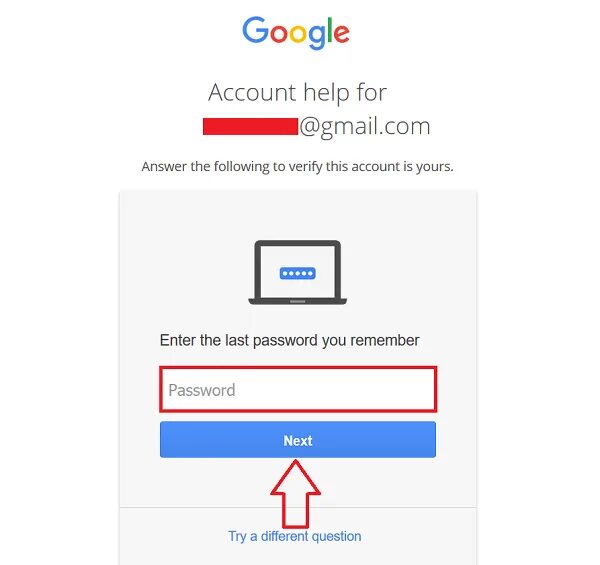Image resolution: width=600 pixels, height=565 pixels.
Task: Click the Enter the last password label
Action: click(x=289, y=340)
